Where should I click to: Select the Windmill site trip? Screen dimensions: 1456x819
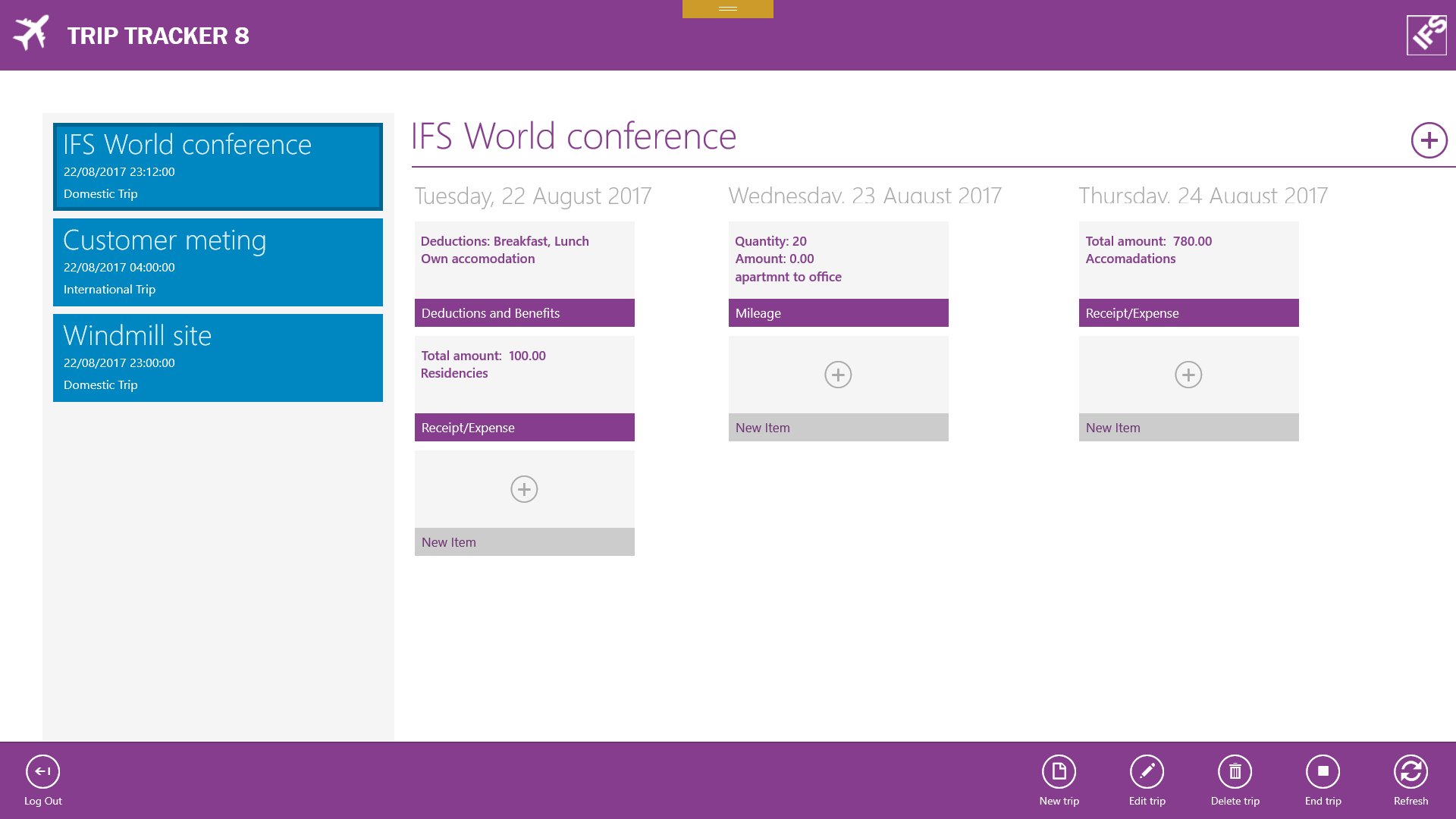218,358
